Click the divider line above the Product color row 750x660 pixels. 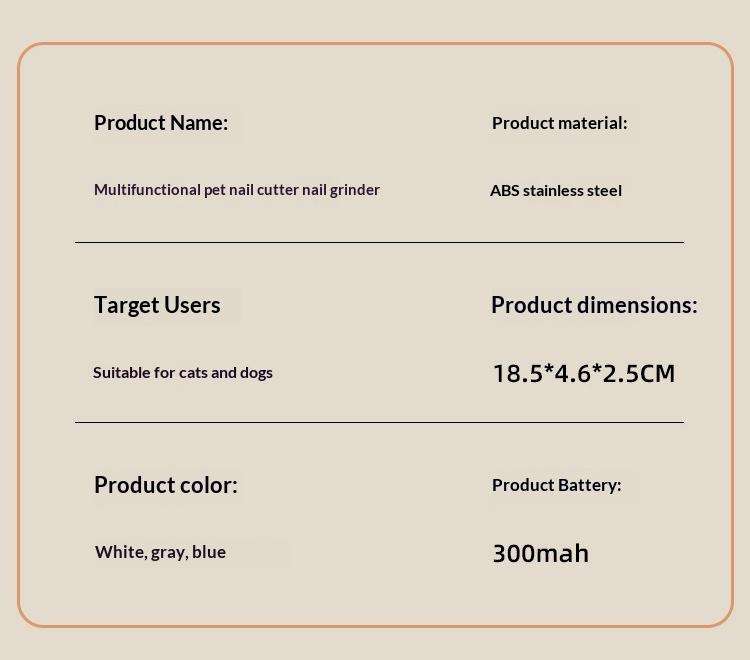point(379,422)
